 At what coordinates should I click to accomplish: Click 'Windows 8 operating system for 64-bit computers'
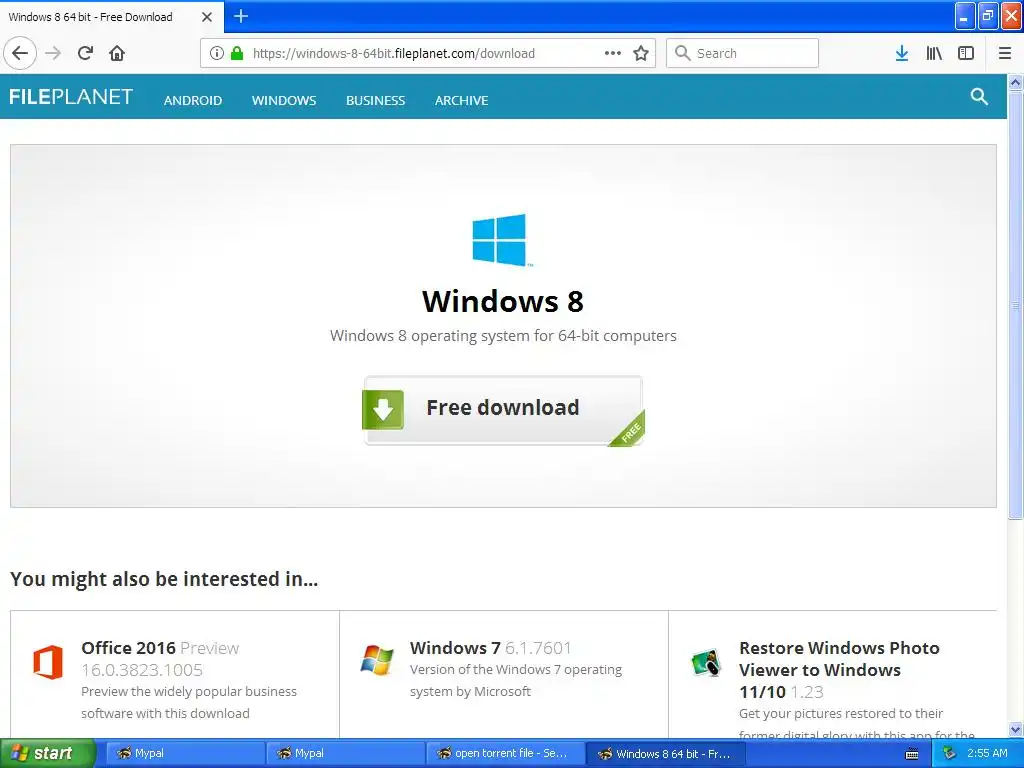pos(503,336)
